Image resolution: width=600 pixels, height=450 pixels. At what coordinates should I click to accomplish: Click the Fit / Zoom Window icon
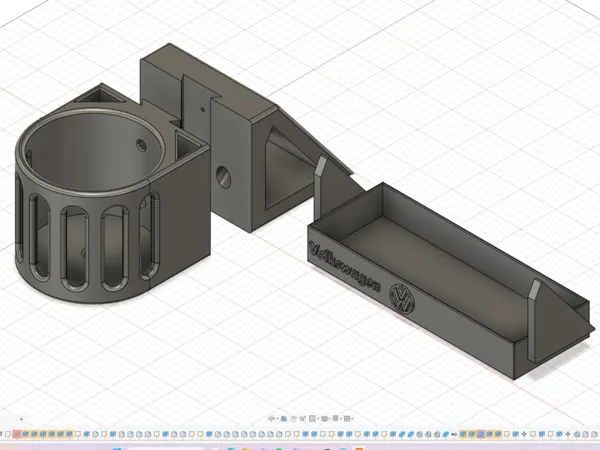(312, 419)
